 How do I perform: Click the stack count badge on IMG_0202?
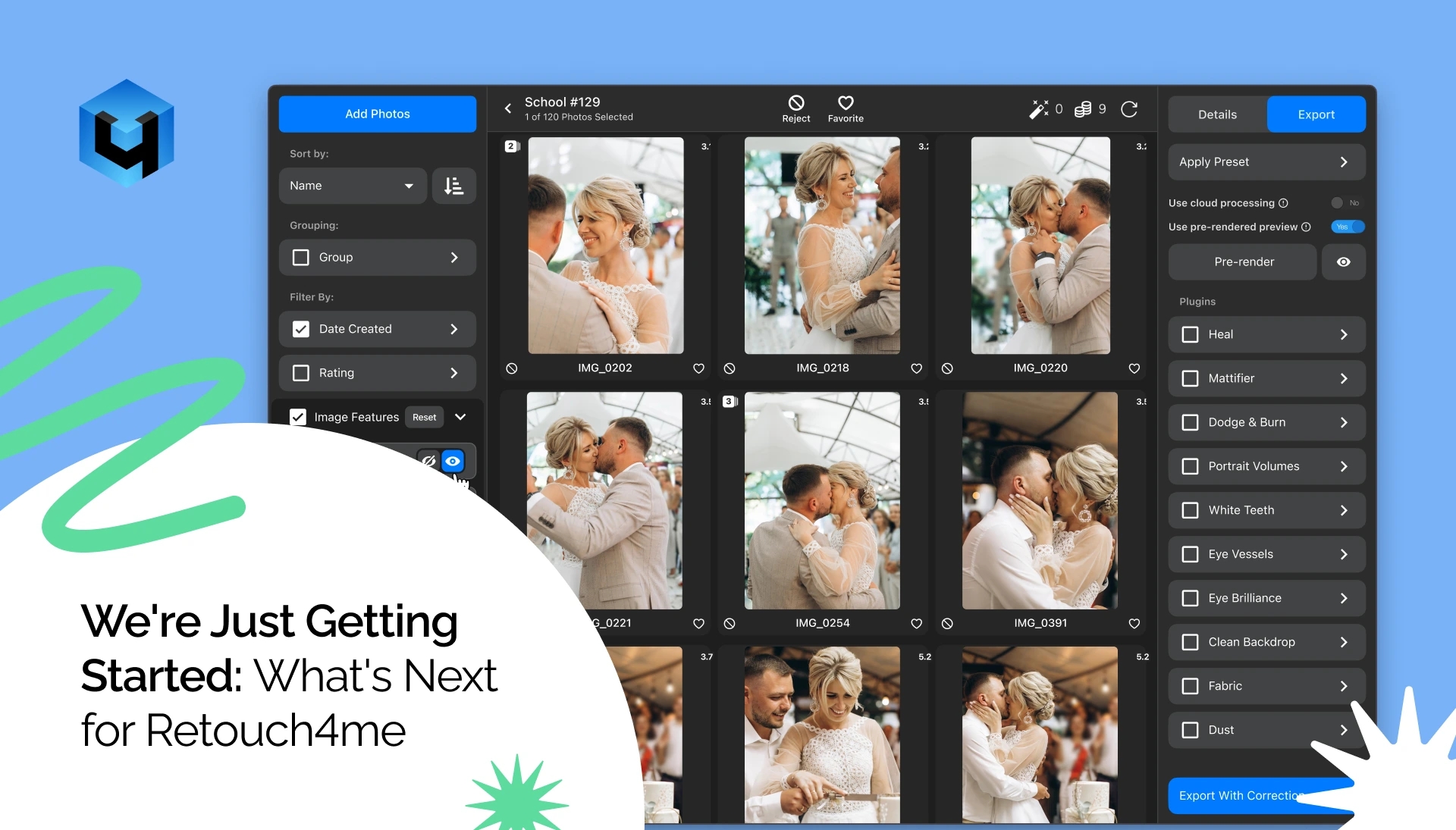513,146
